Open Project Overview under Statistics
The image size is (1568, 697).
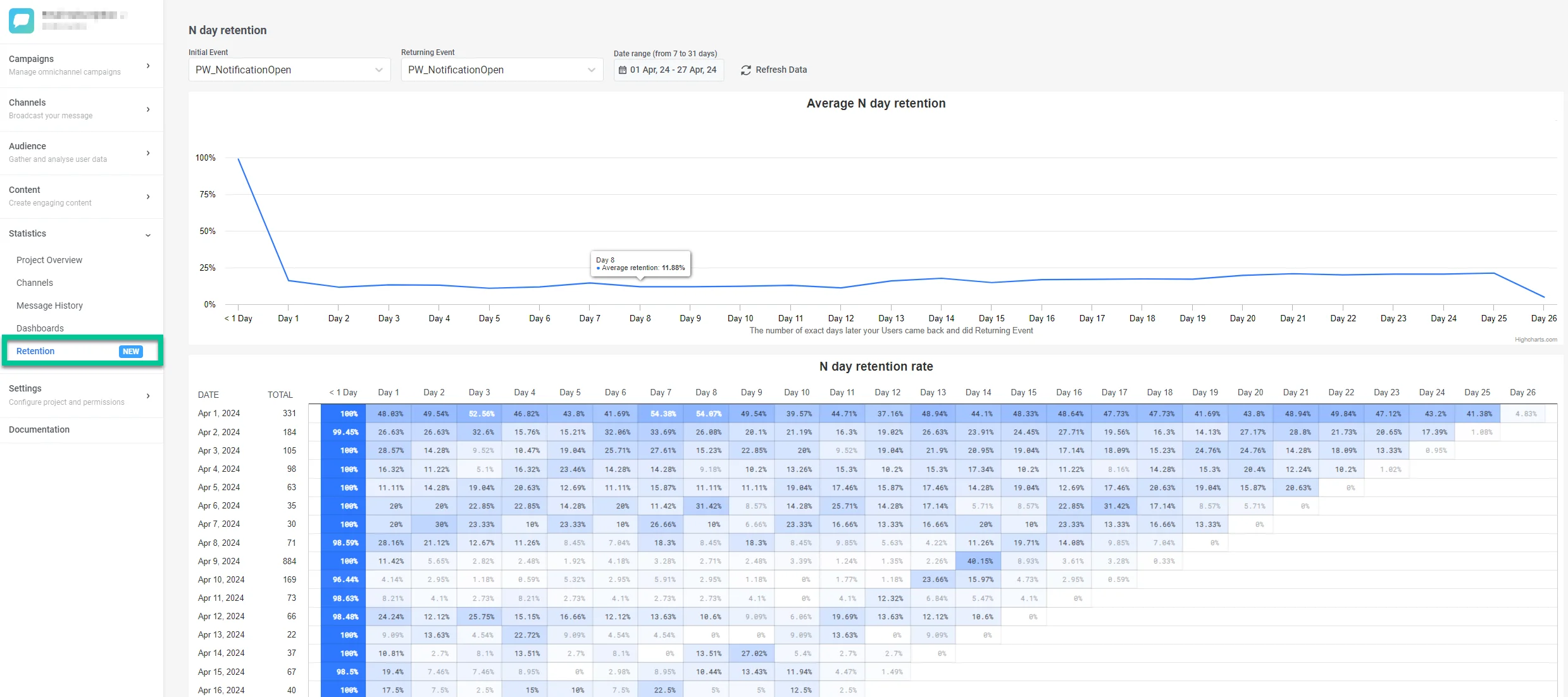(49, 260)
